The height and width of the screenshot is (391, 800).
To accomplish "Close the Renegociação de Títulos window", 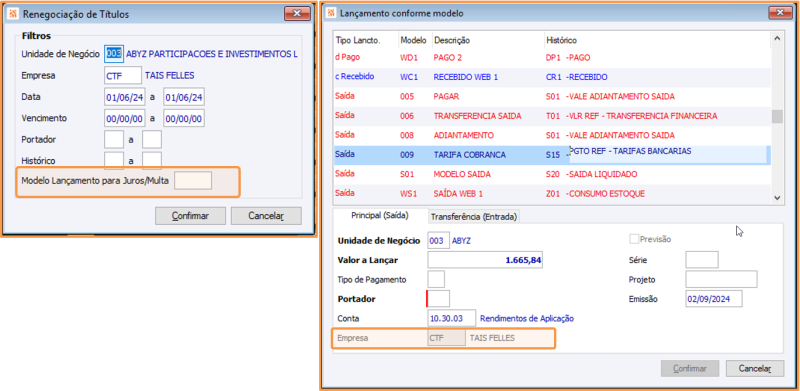I will 297,13.
